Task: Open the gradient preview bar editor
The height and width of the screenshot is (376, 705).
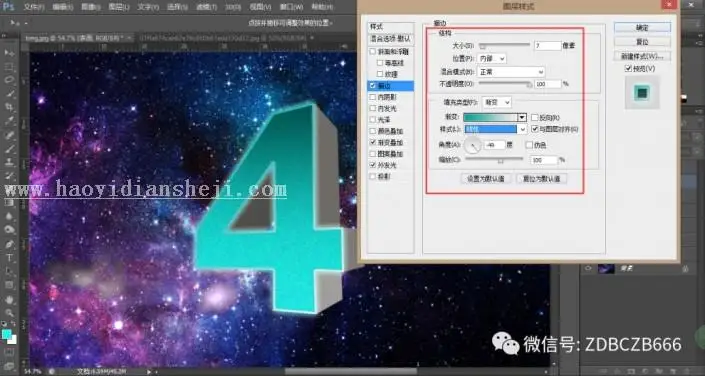Action: click(x=491, y=117)
